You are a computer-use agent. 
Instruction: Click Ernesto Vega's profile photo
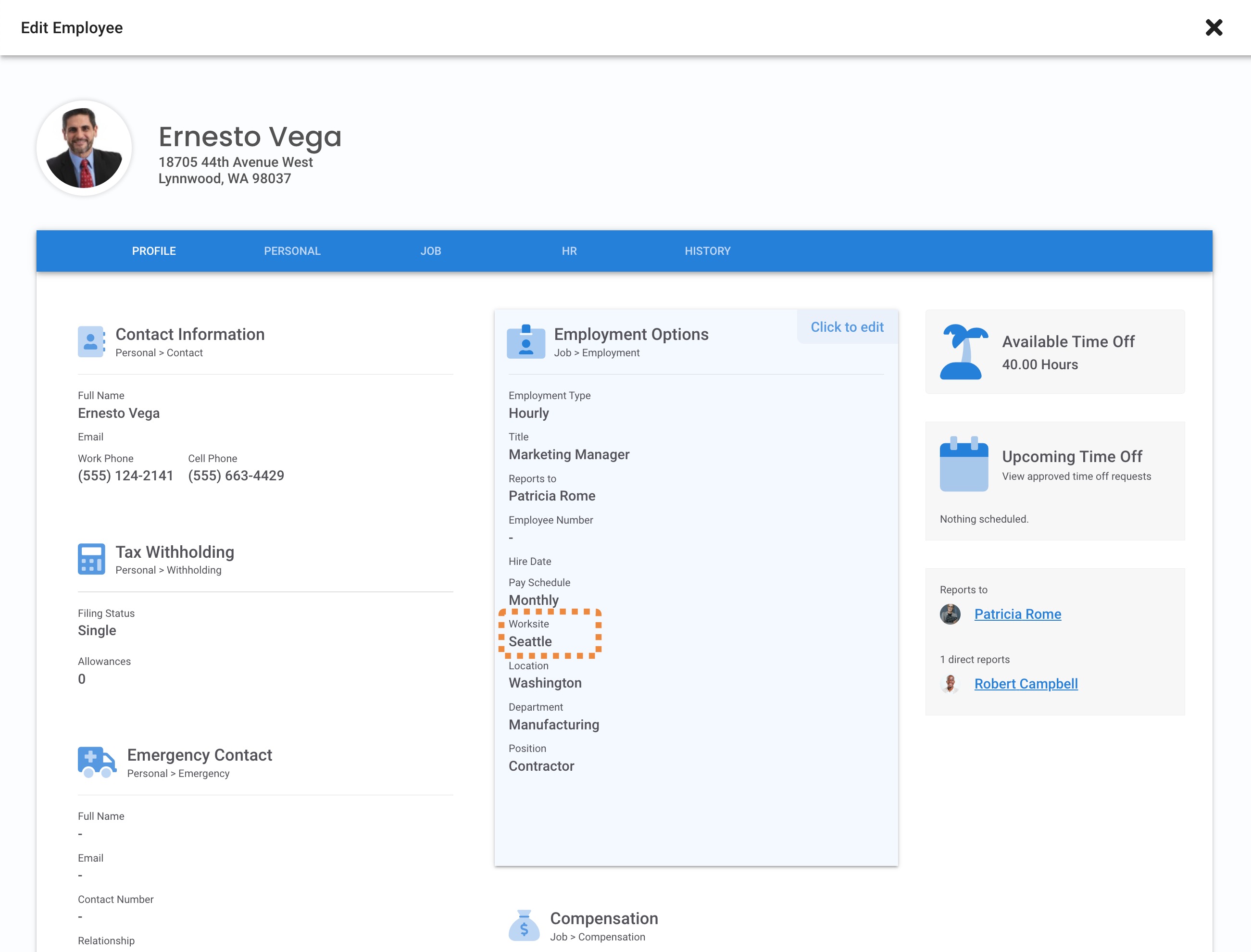(x=85, y=148)
